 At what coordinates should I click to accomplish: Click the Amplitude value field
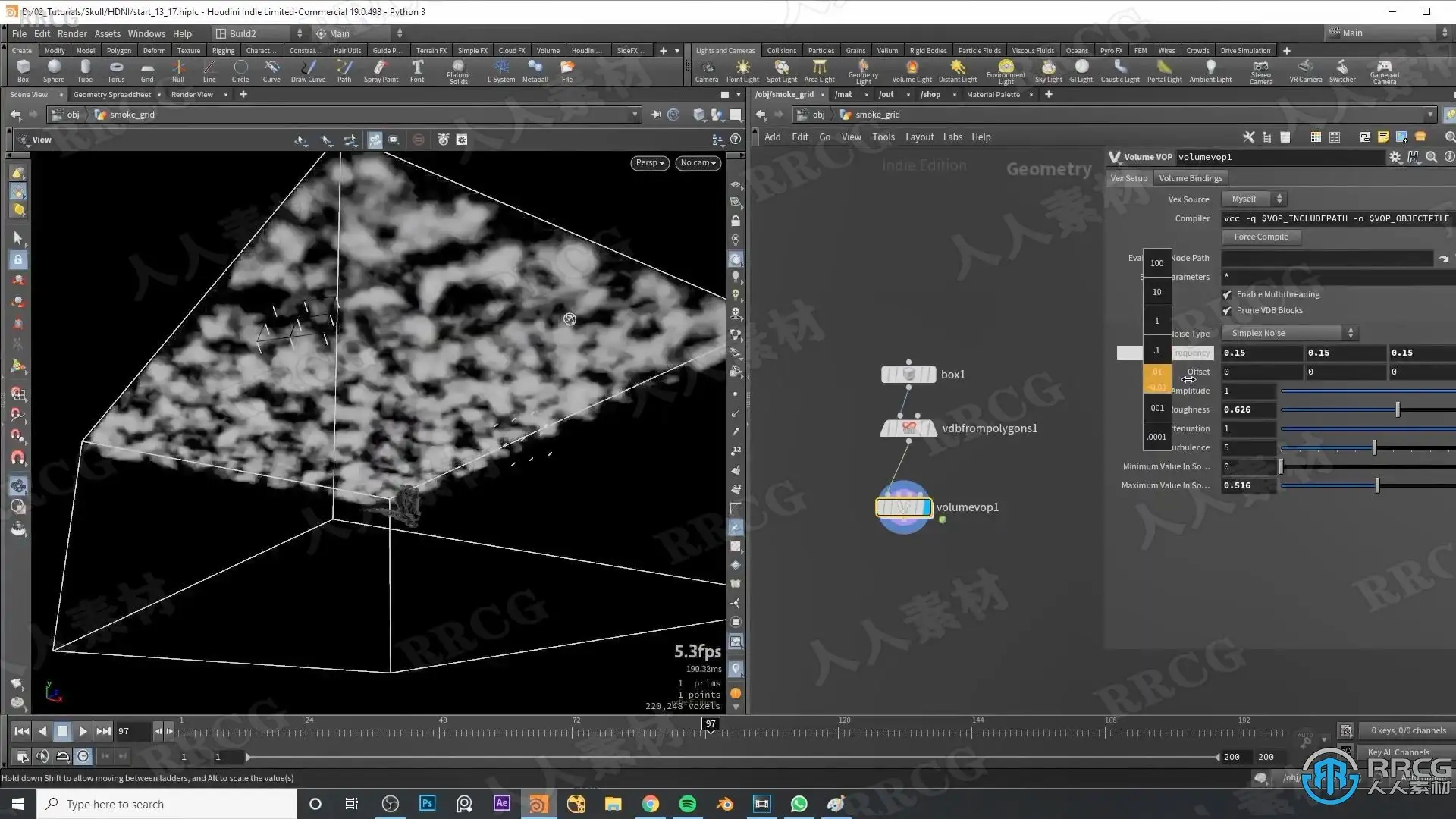click(x=1248, y=391)
